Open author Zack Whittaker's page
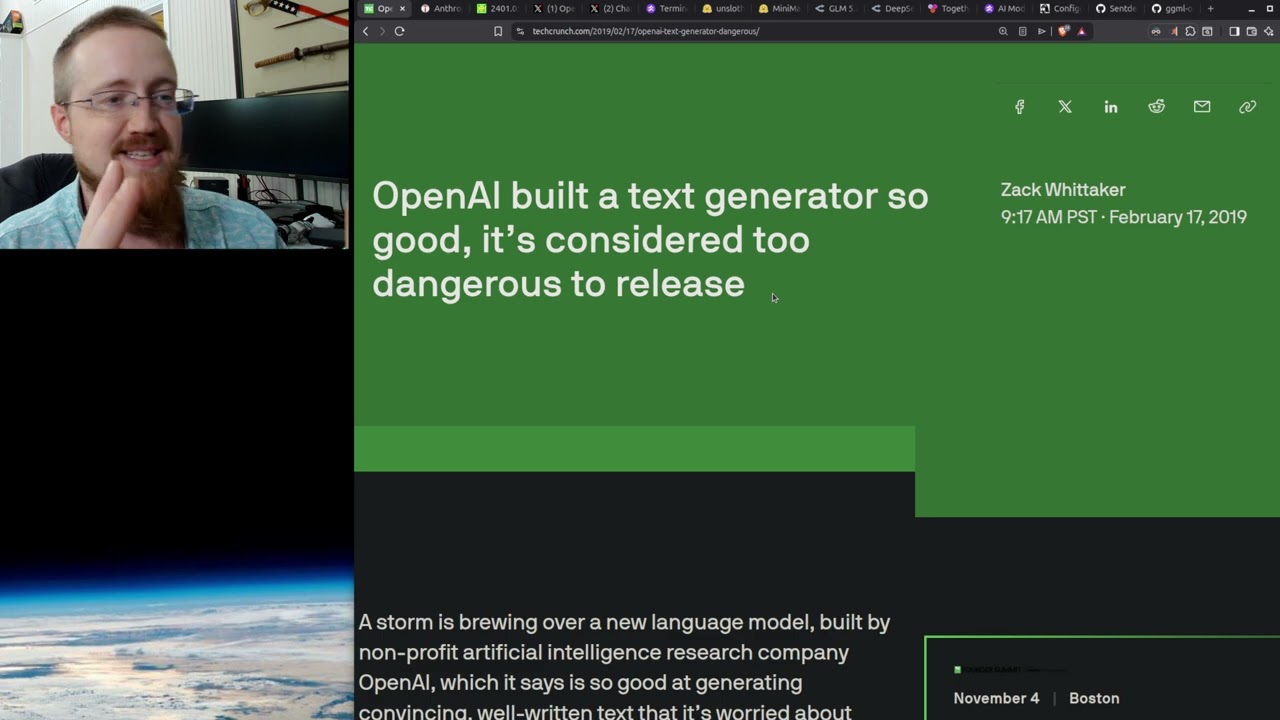 tap(1063, 190)
